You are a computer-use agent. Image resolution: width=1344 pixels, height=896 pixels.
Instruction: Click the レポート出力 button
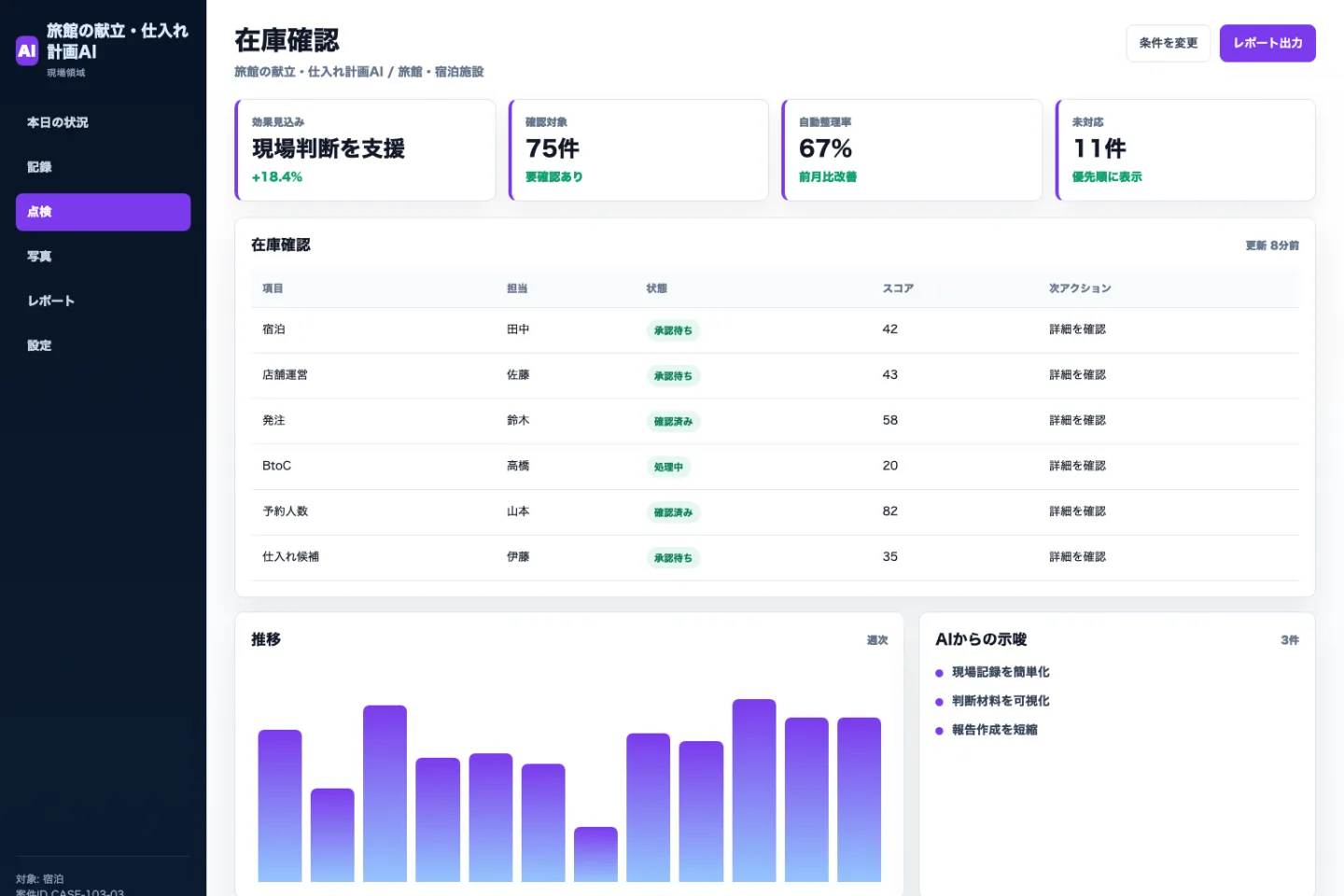pyautogui.click(x=1267, y=43)
